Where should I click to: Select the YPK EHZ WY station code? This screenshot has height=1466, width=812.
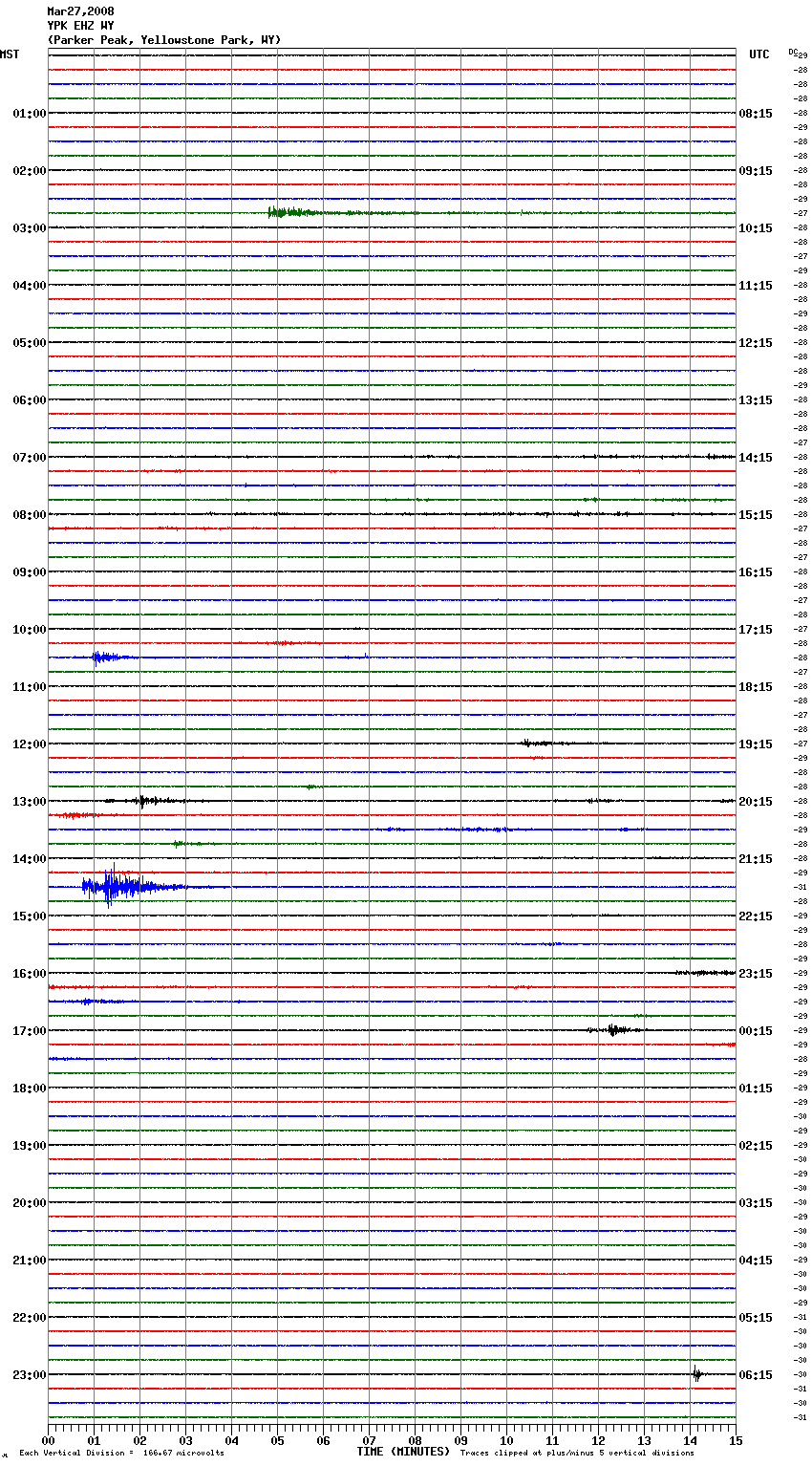click(x=80, y=26)
